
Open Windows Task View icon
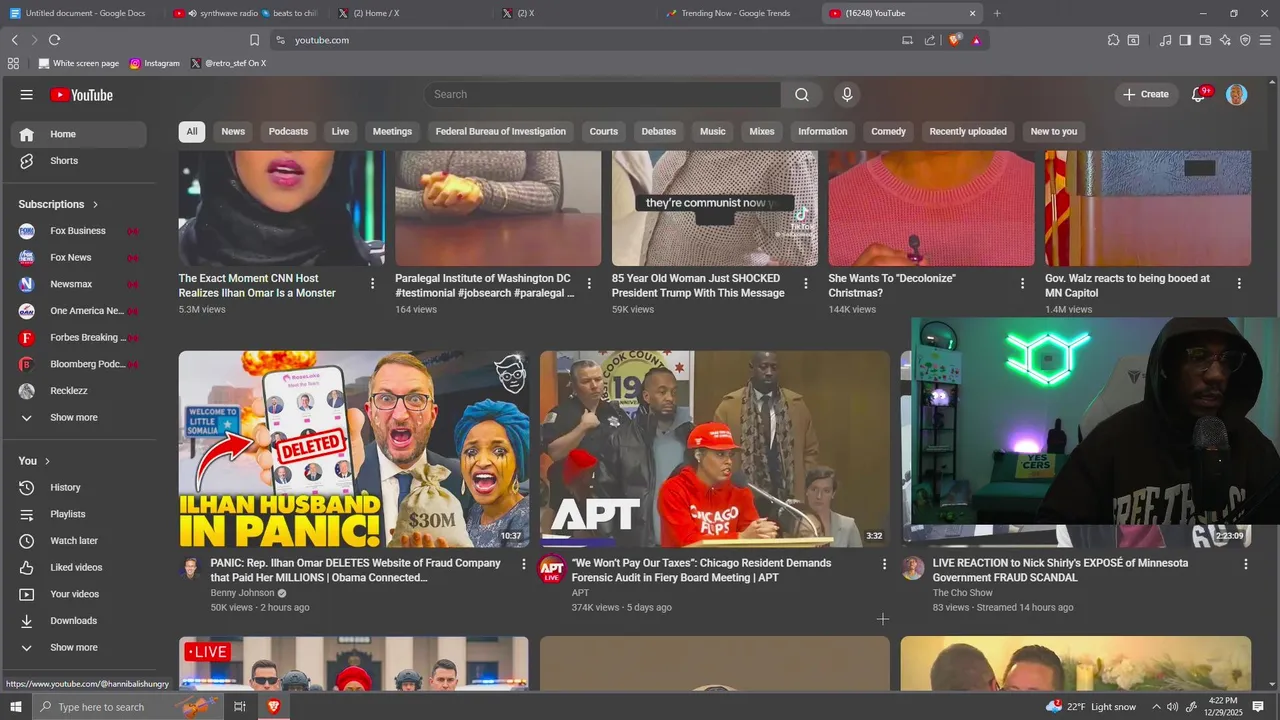tap(240, 707)
